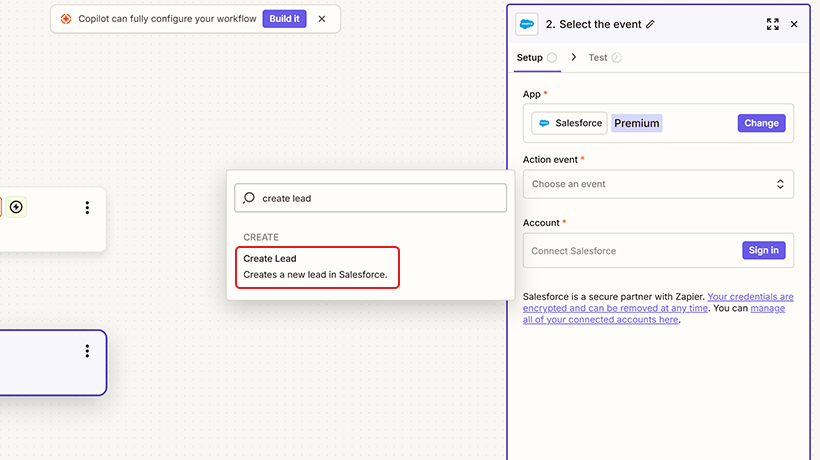Open the credentials encryption info link
The image size is (820, 460).
click(750, 297)
